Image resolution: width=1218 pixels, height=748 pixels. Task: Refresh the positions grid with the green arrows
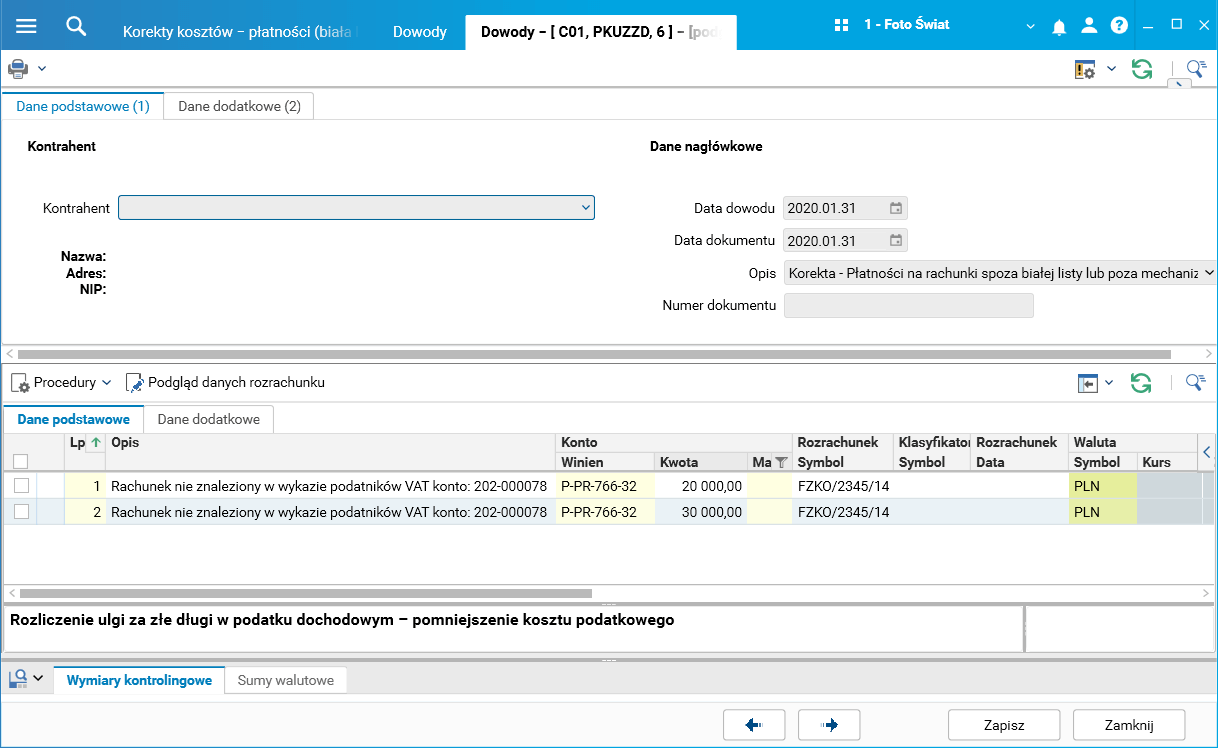pos(1141,383)
